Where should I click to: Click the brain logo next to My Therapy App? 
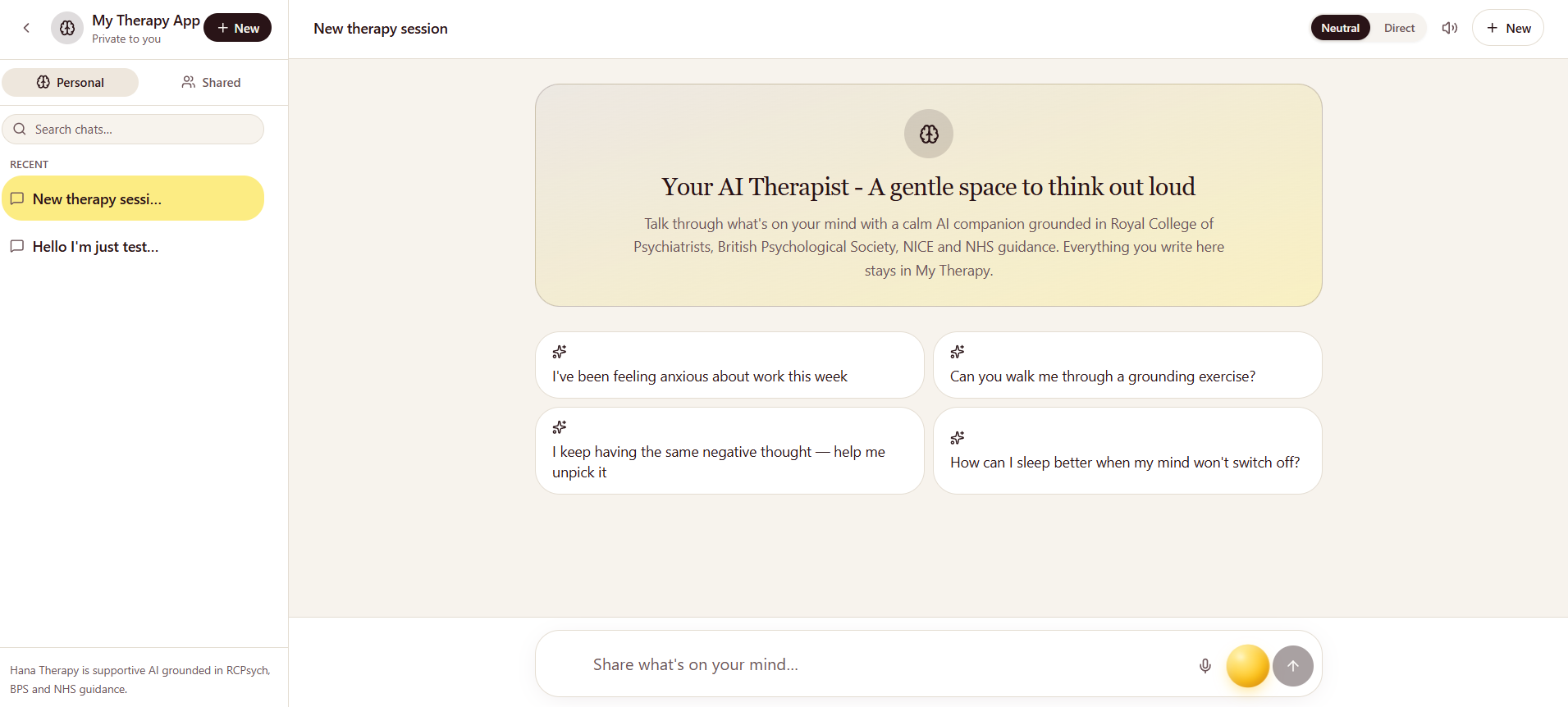66,27
